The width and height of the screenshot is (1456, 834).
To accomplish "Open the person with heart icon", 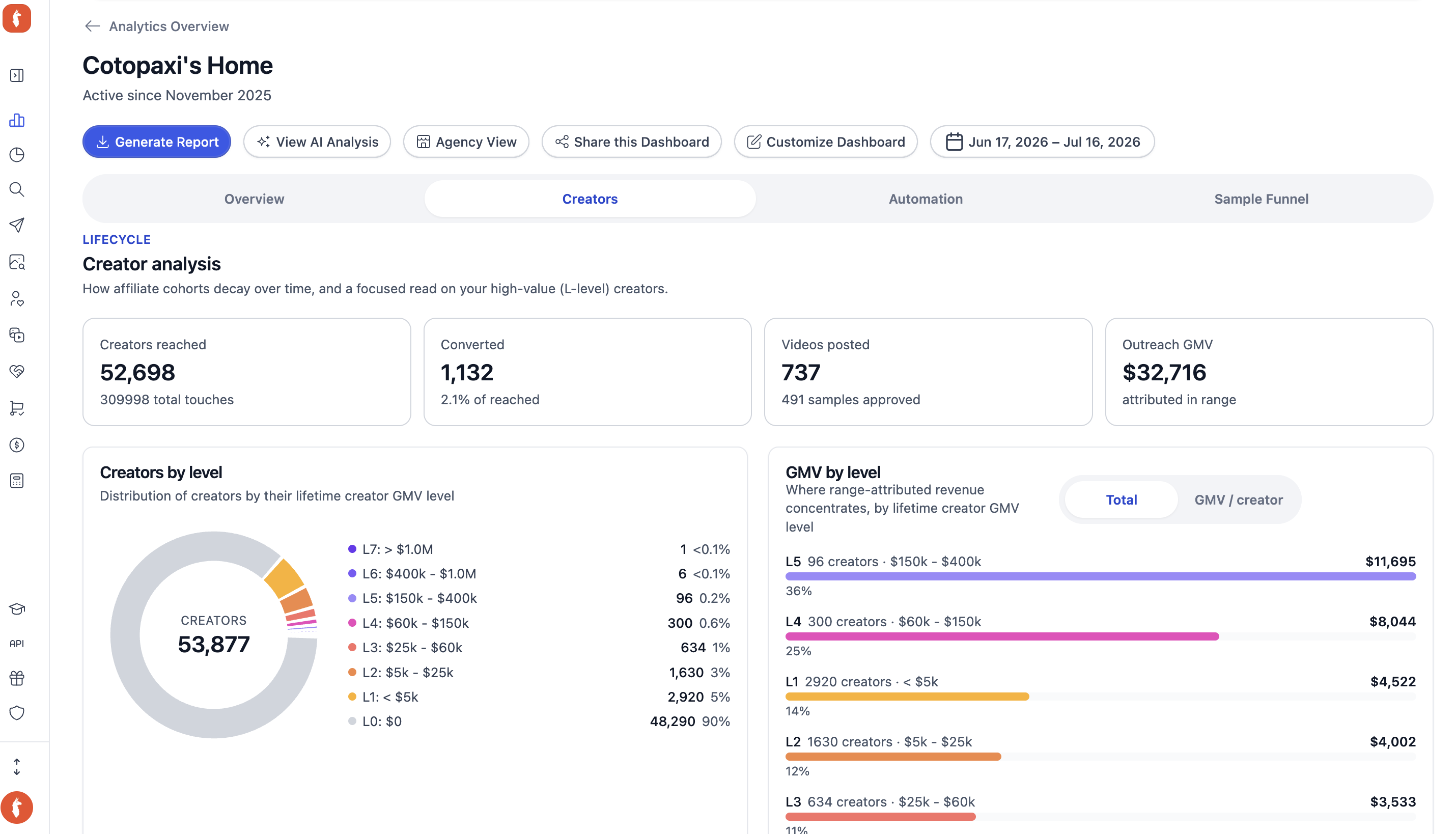I will point(17,298).
